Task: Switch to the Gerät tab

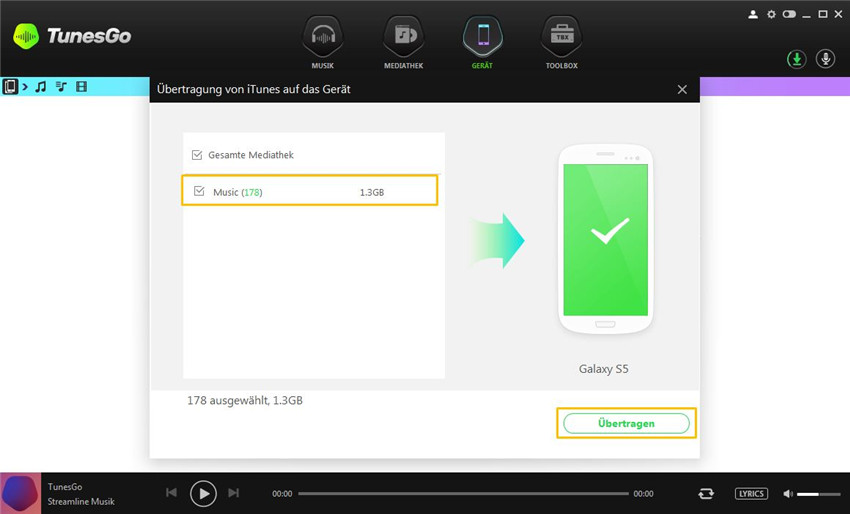Action: (x=482, y=42)
